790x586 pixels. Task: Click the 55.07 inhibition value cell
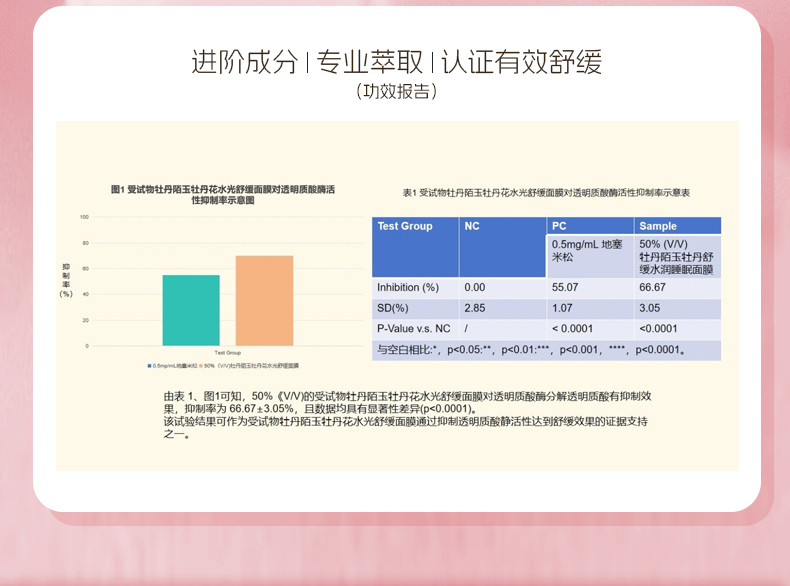[565, 288]
